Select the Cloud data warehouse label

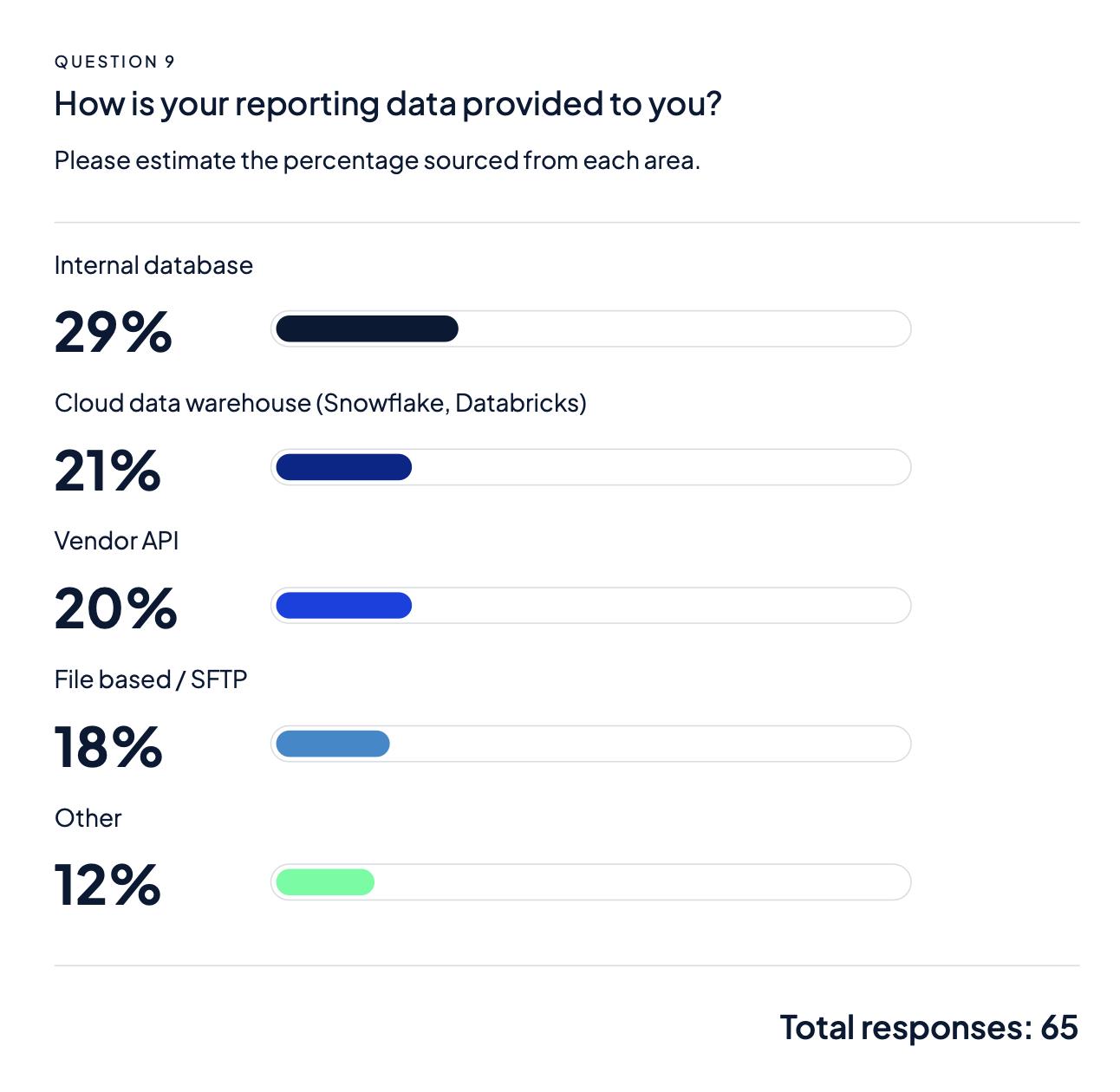click(x=320, y=403)
